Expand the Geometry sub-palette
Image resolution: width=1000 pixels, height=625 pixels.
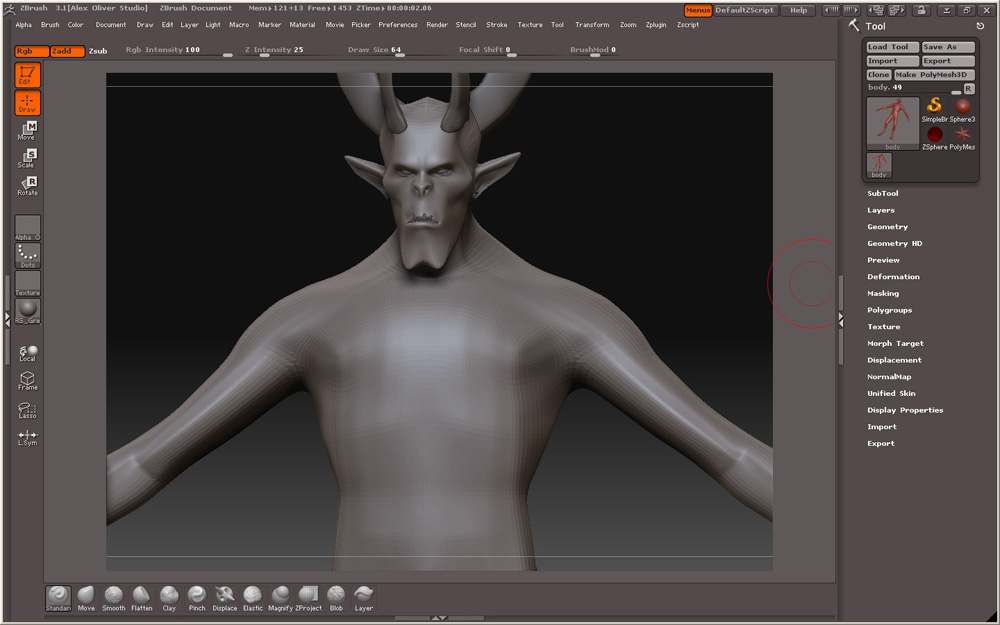tap(887, 226)
